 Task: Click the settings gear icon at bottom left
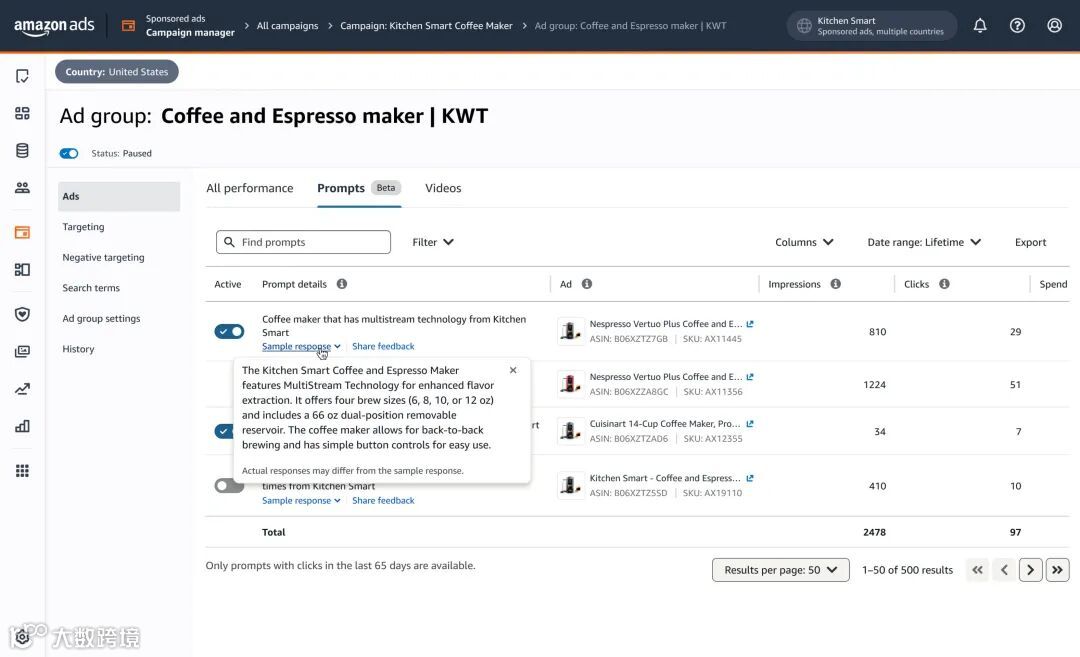coord(22,637)
